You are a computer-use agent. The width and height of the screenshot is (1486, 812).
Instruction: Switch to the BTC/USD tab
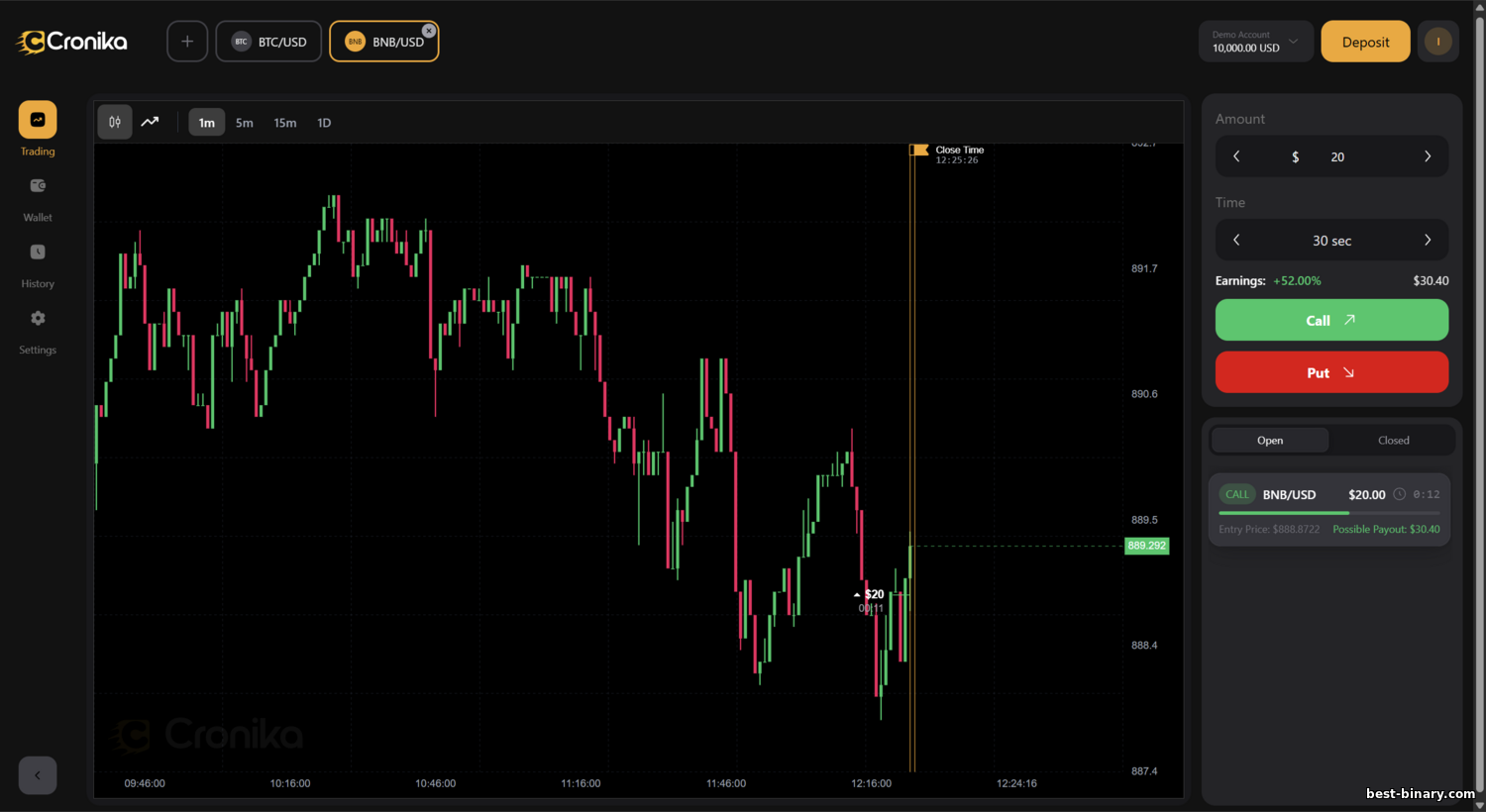coord(269,42)
